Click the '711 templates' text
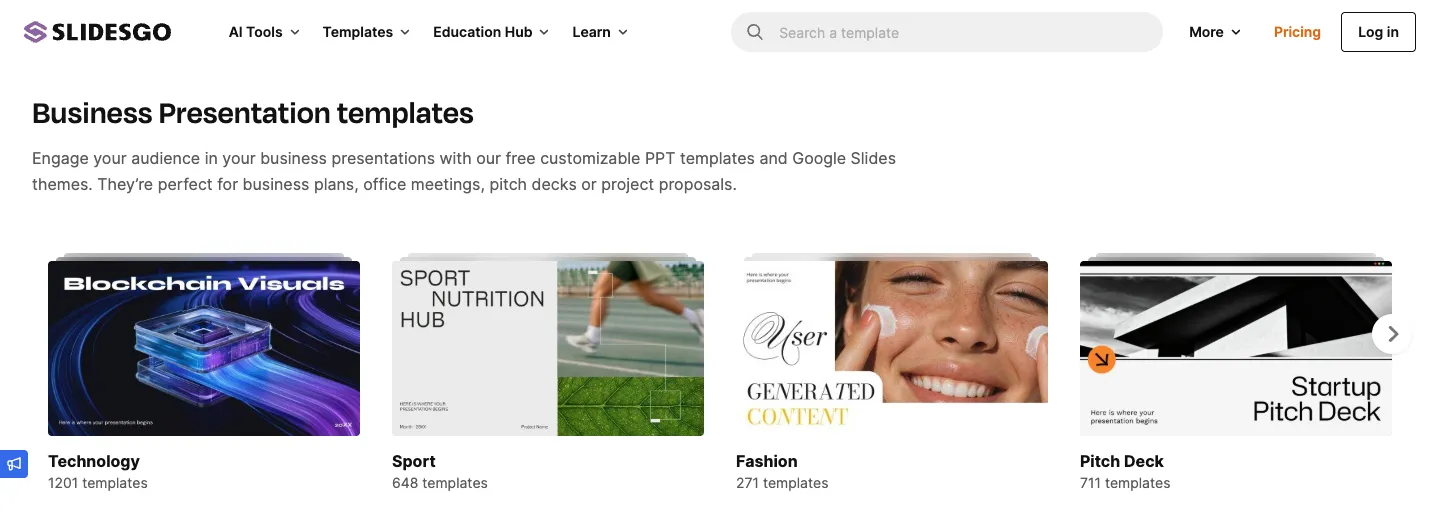The image size is (1440, 520). click(x=1125, y=483)
